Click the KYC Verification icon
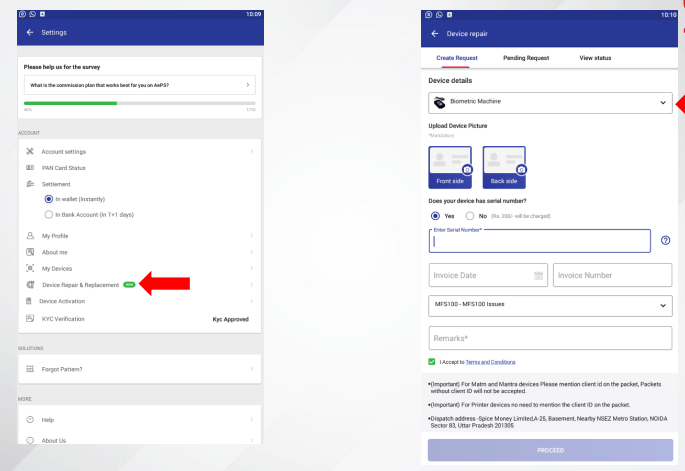685x471 pixels. 30,319
